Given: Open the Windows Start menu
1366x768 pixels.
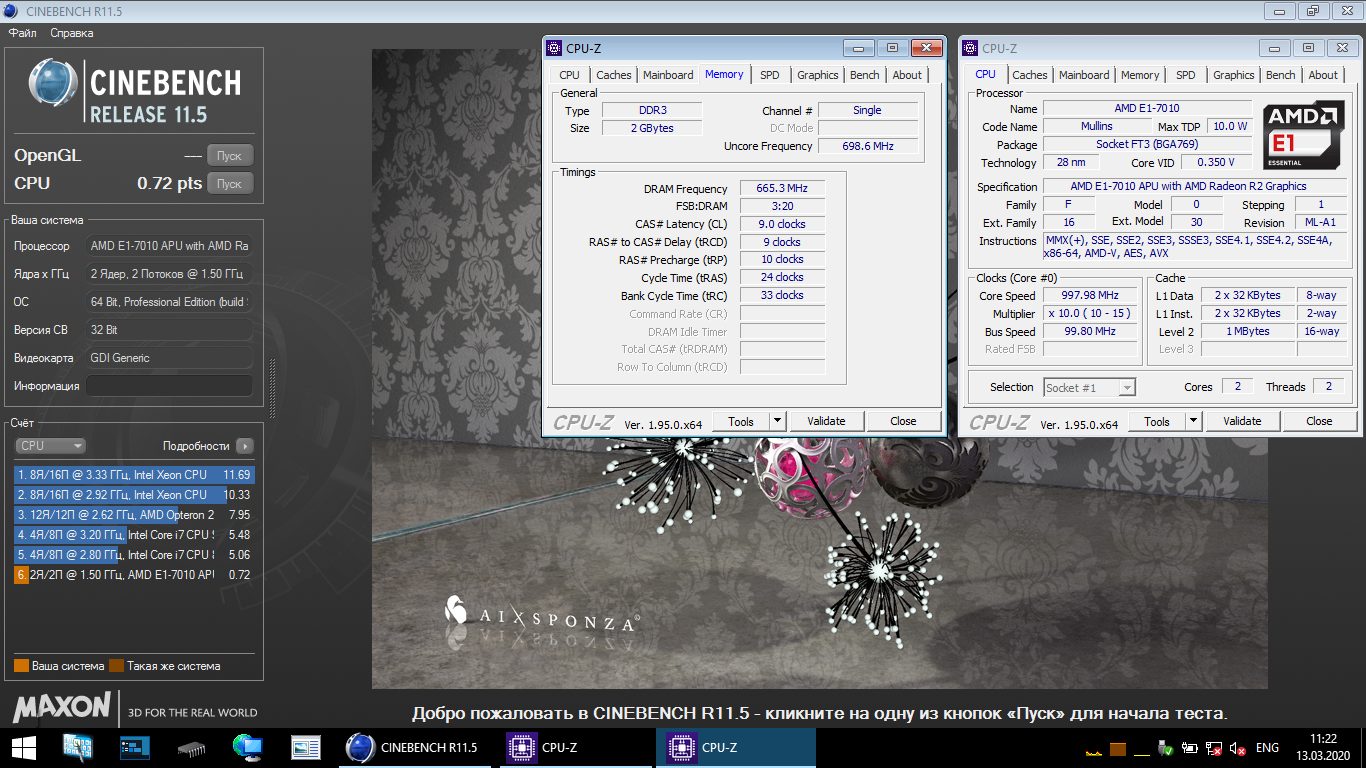Looking at the screenshot, I should click(24, 747).
